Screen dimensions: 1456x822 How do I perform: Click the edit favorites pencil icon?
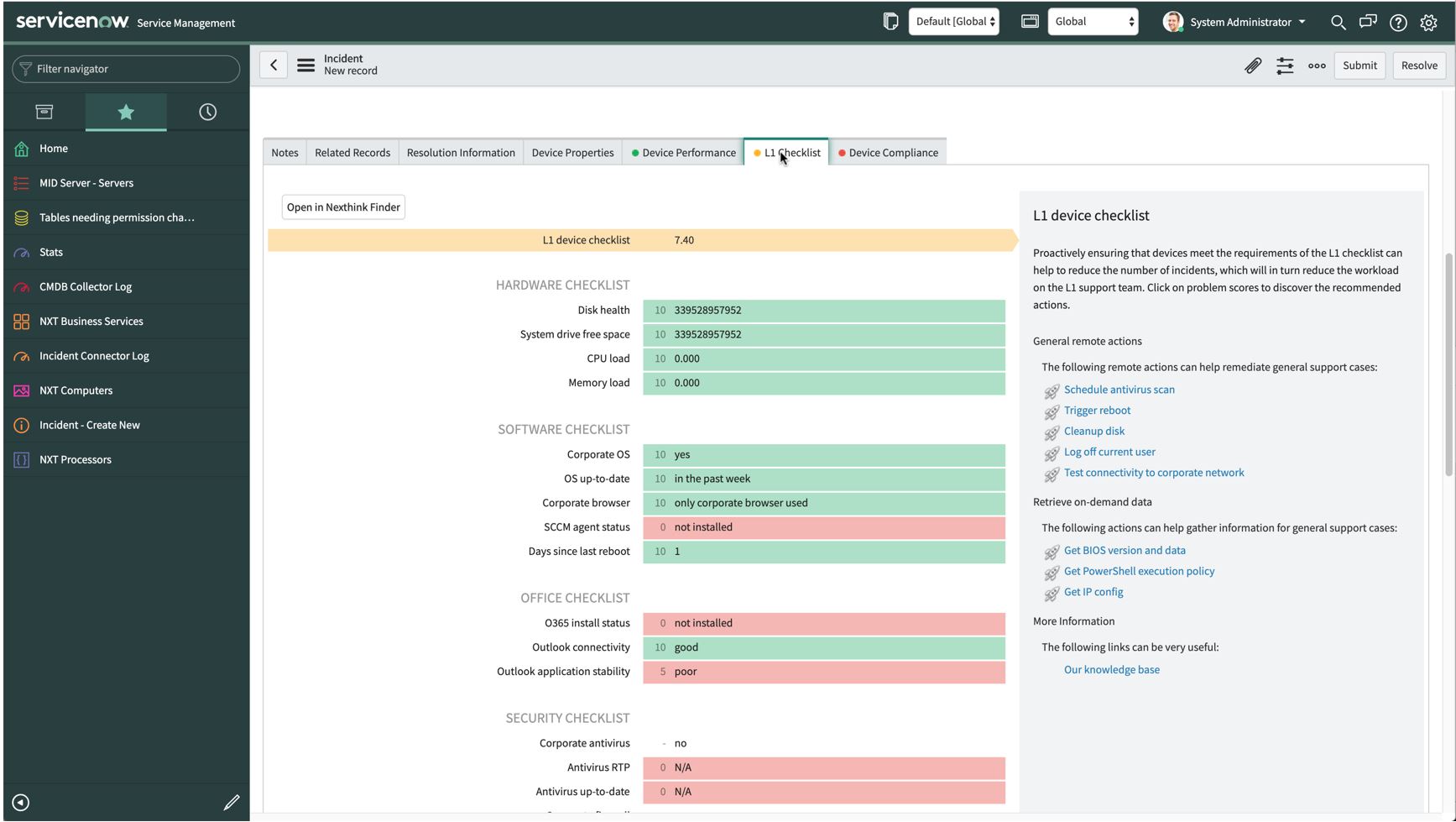(x=232, y=803)
